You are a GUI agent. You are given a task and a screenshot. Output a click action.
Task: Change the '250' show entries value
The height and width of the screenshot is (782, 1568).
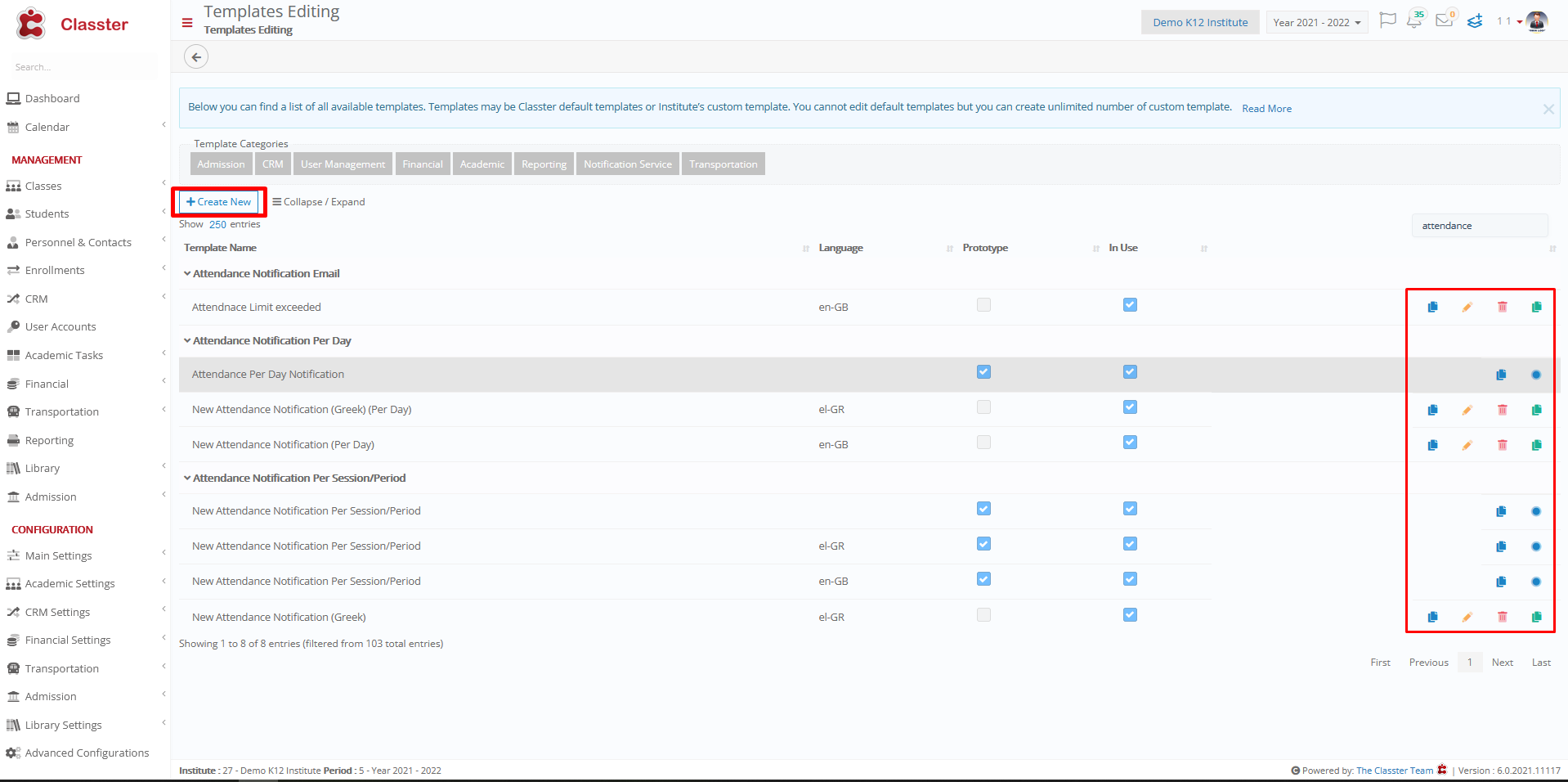(x=217, y=224)
